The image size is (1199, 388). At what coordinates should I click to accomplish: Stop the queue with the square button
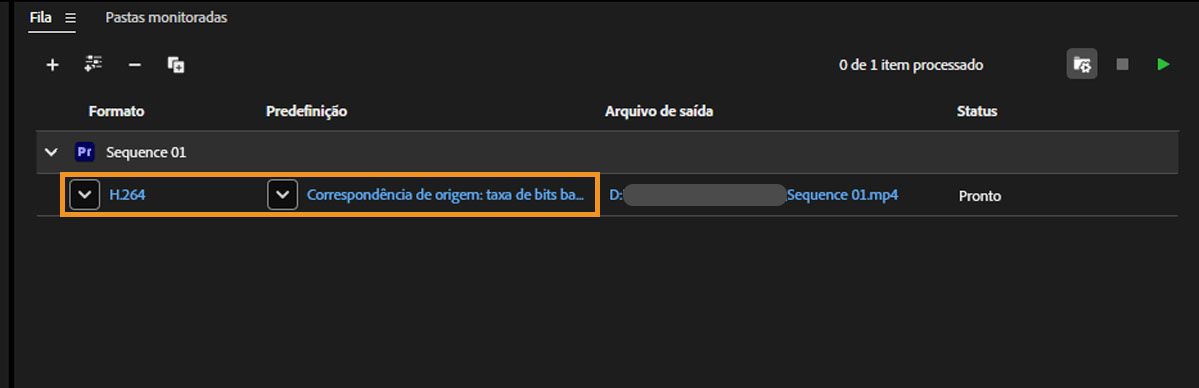1122,64
